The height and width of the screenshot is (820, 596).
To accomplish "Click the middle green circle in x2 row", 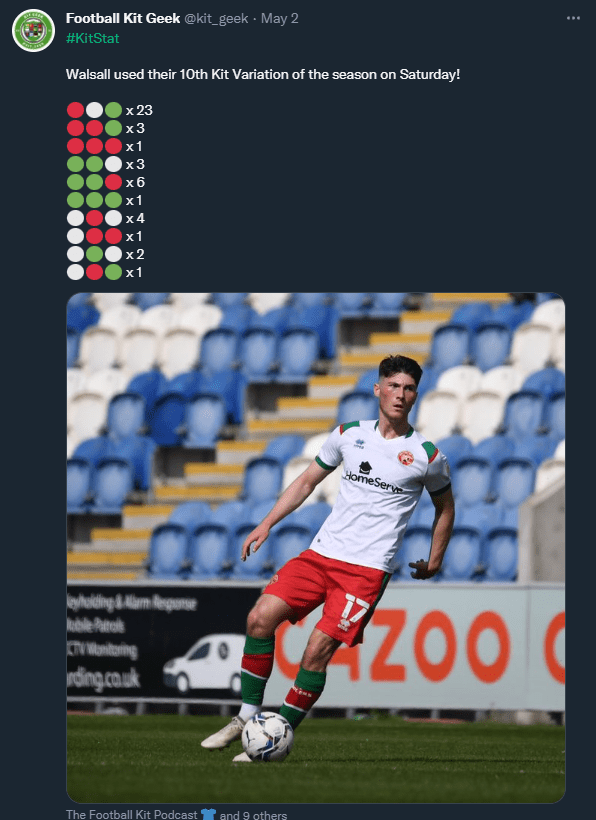I will [95, 254].
